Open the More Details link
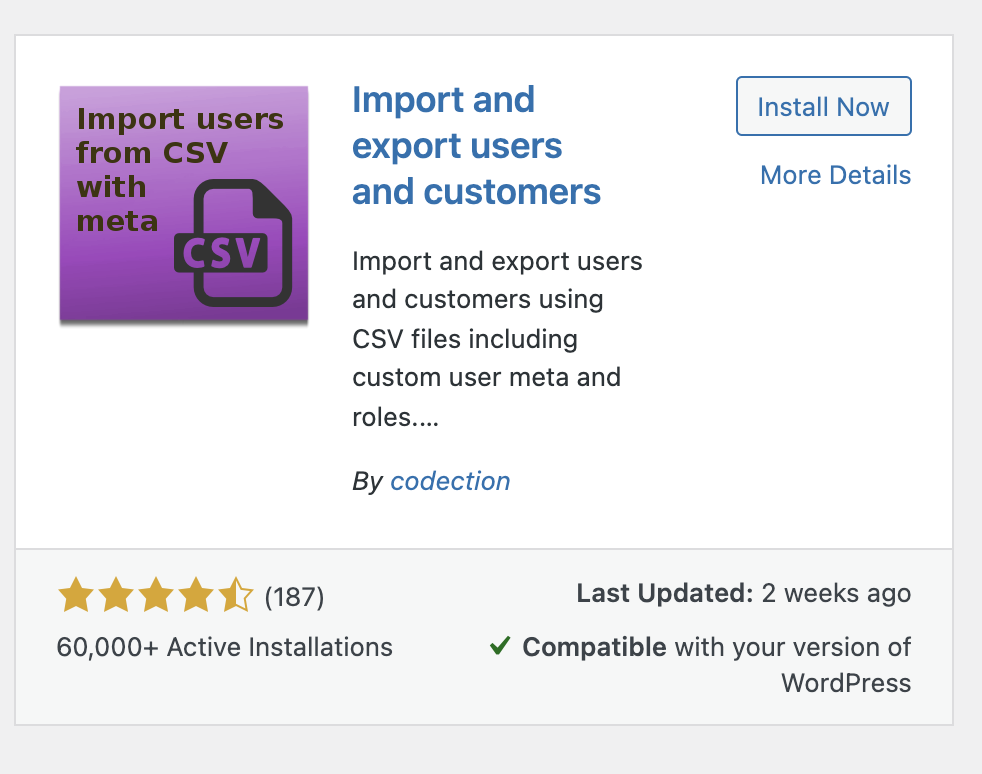982x774 pixels. 835,175
